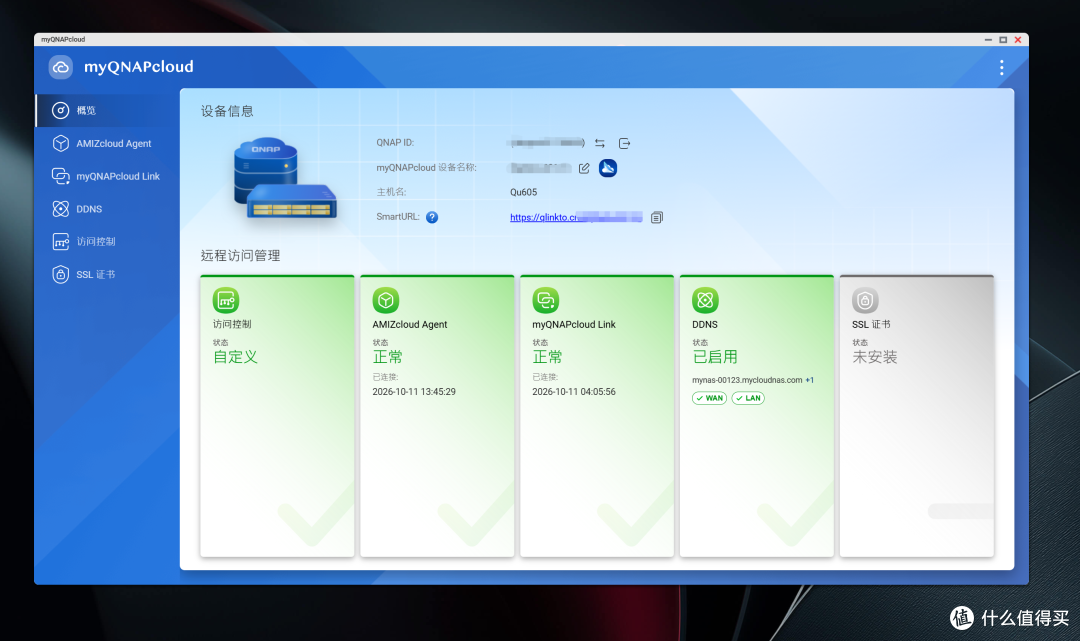The height and width of the screenshot is (641, 1080).
Task: Click the myQNAPcloud Link card title
Action: [574, 324]
